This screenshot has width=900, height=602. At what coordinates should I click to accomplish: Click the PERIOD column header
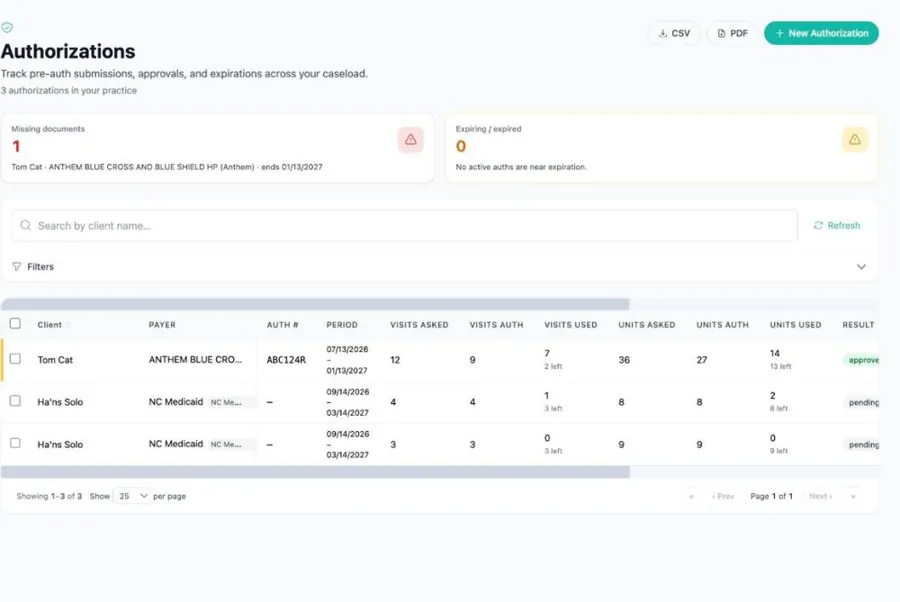click(x=342, y=325)
